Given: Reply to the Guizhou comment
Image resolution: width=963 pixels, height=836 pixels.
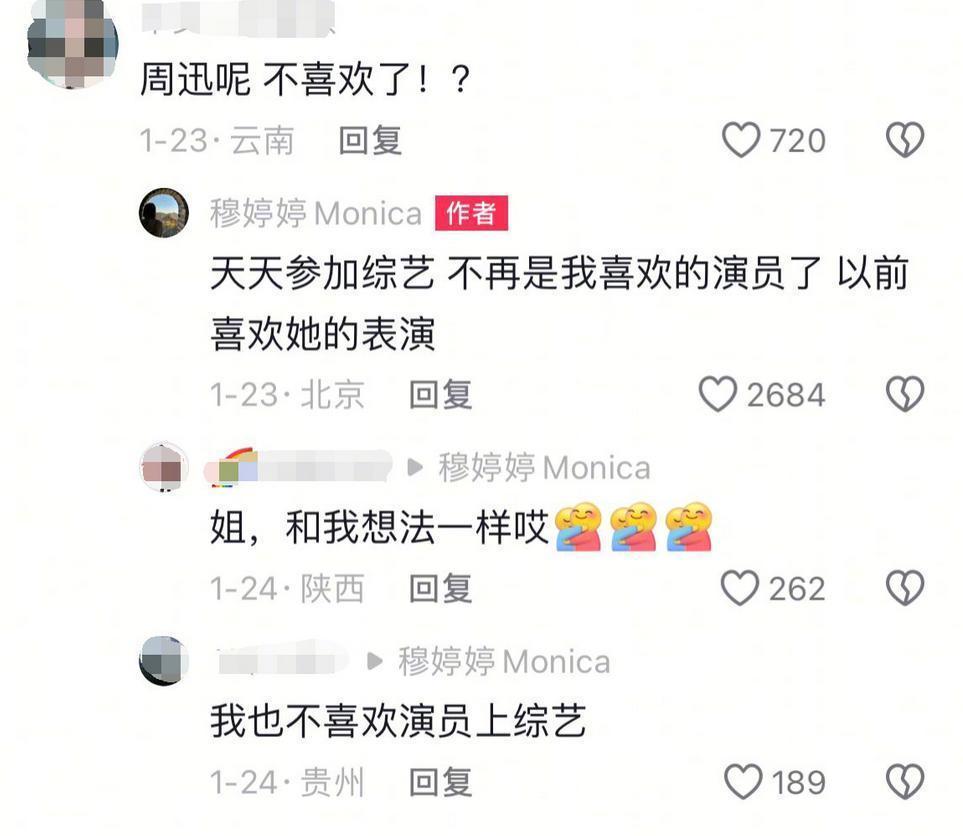Looking at the screenshot, I should point(441,782).
